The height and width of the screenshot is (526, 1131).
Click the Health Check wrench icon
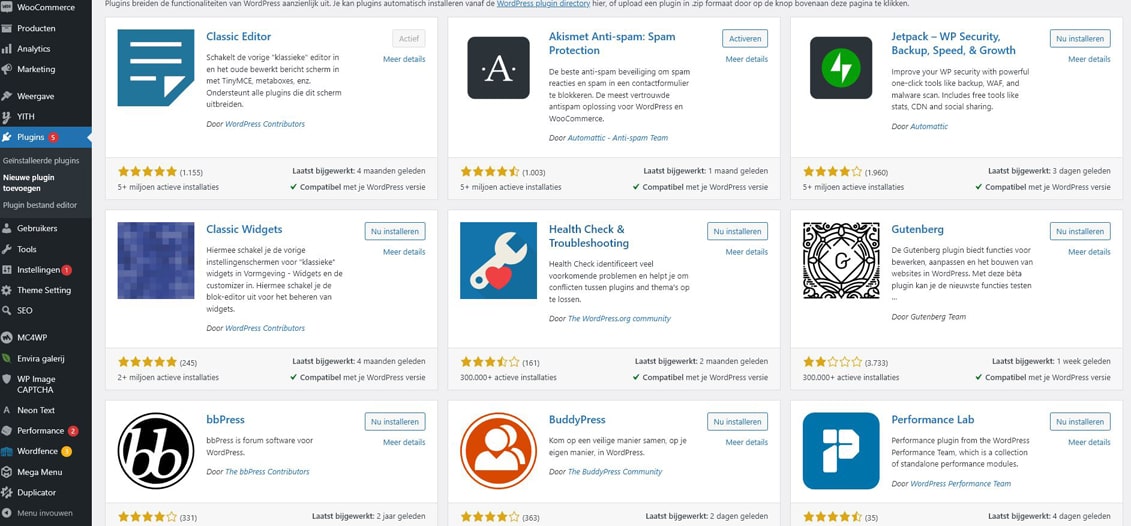[x=498, y=260]
